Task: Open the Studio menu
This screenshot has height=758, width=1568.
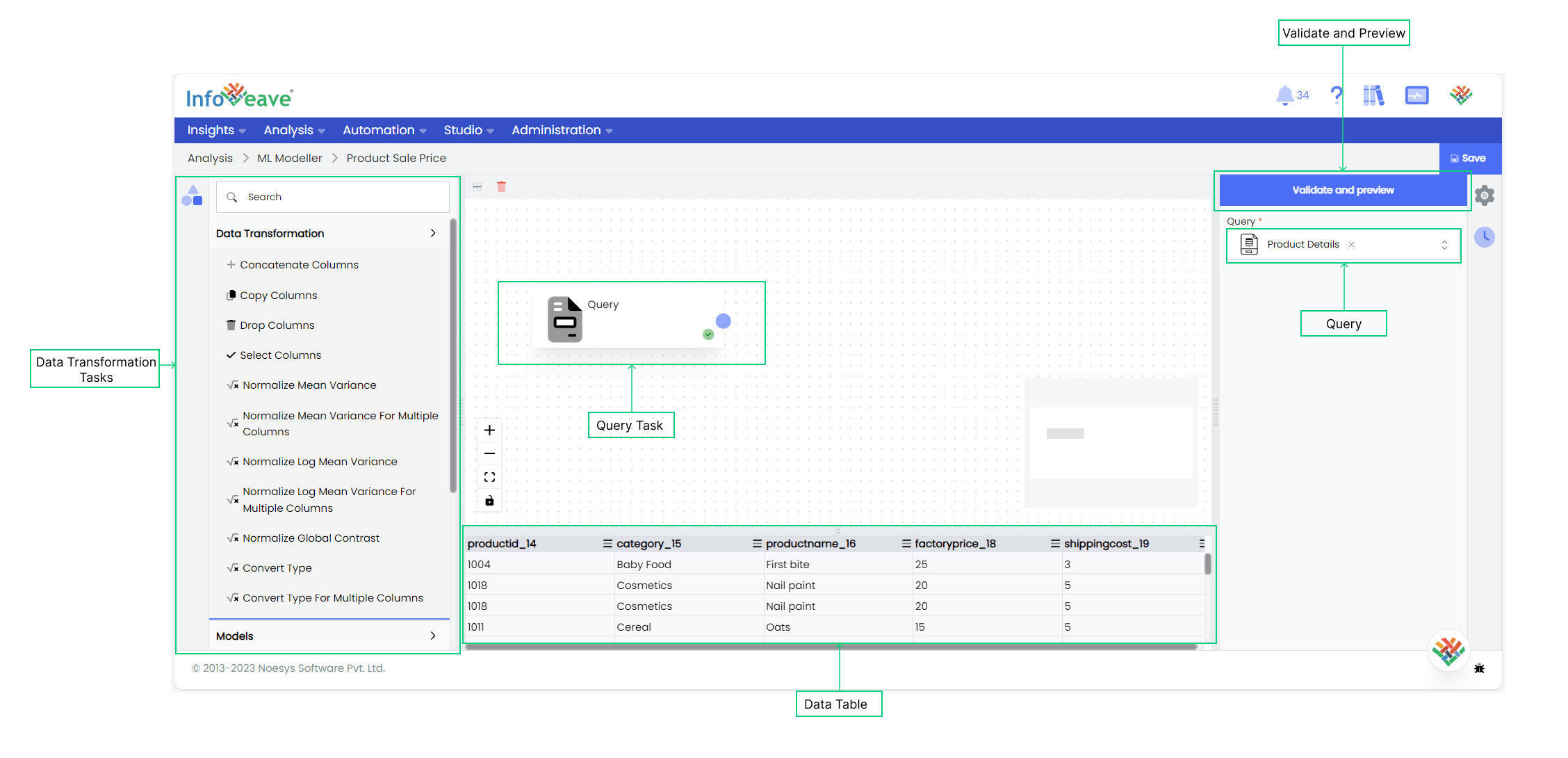Action: click(468, 130)
